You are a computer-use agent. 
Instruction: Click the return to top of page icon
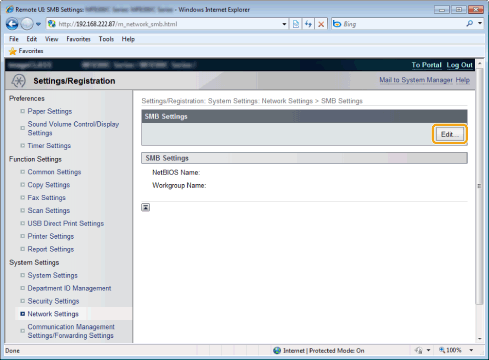tap(146, 207)
